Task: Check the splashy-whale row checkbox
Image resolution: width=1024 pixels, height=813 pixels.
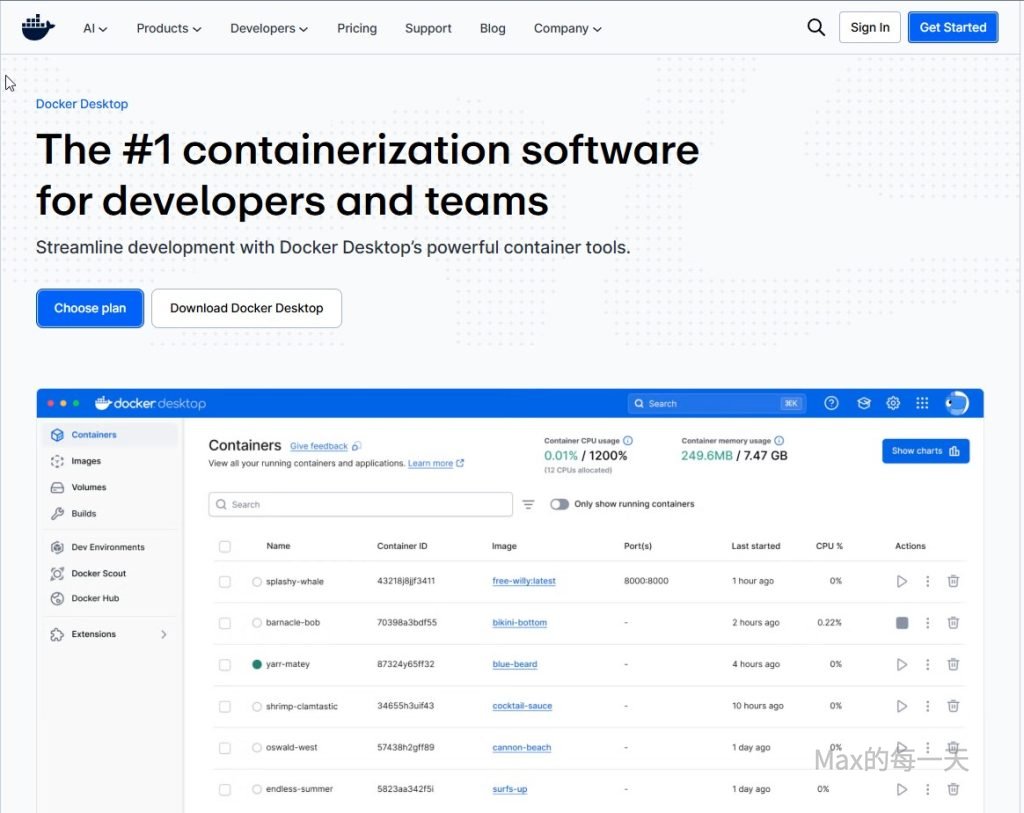Action: coord(225,582)
